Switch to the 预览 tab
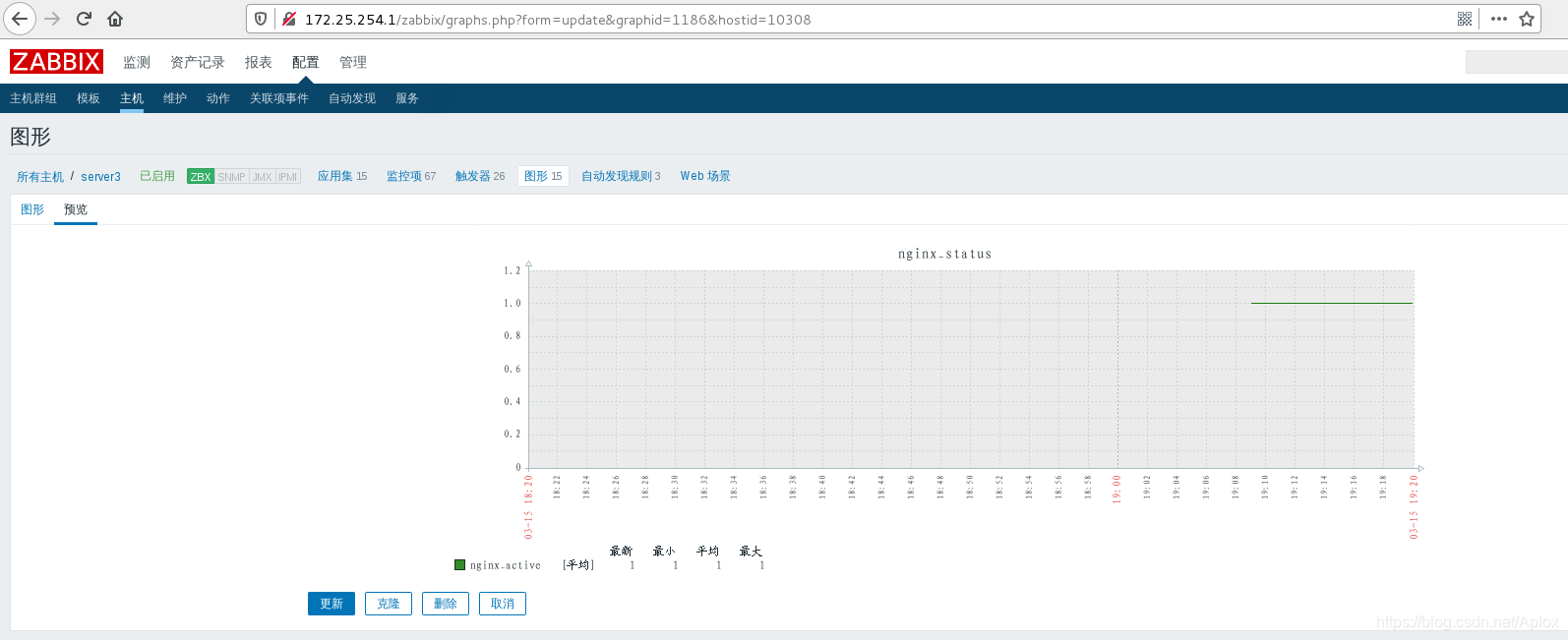 (x=76, y=209)
